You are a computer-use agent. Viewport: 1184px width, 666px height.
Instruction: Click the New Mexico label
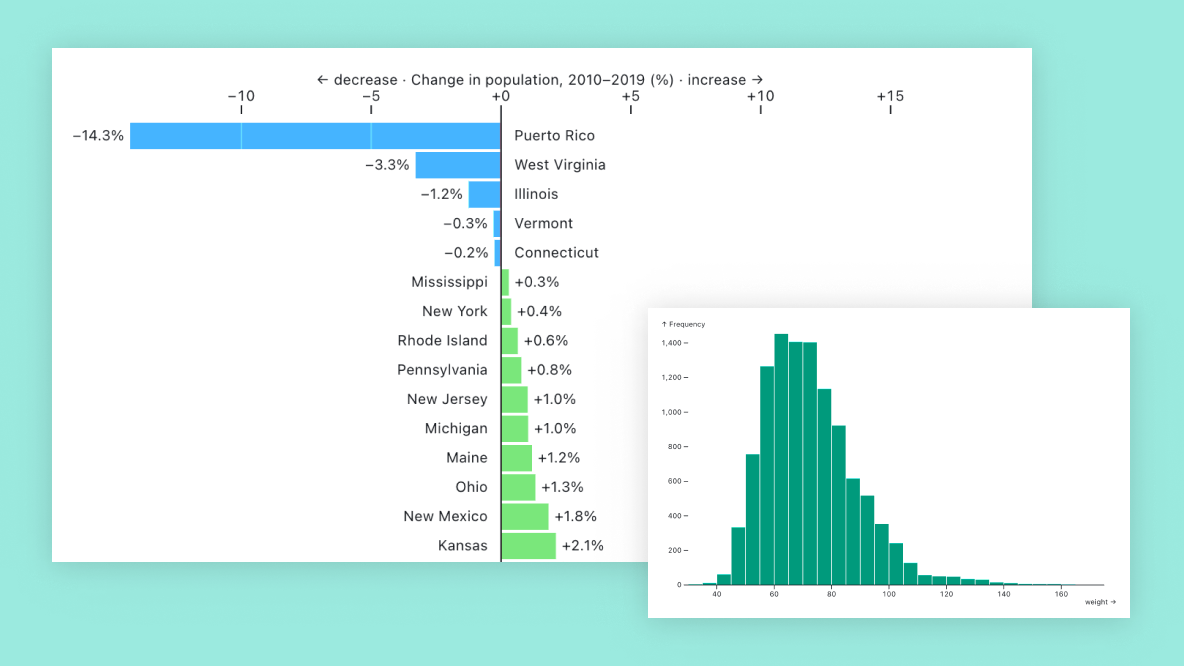point(446,516)
